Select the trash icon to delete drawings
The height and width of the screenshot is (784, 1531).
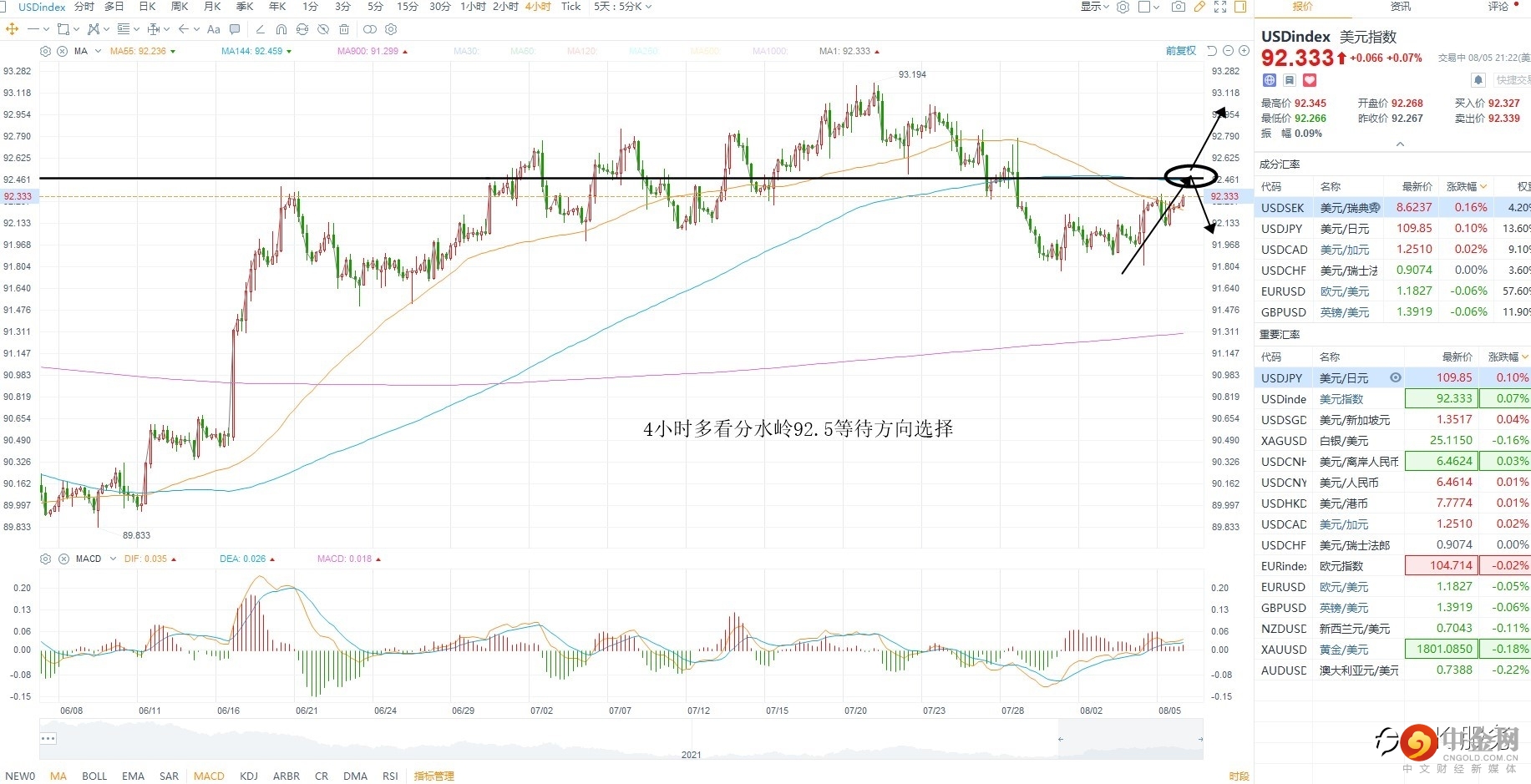point(344,29)
